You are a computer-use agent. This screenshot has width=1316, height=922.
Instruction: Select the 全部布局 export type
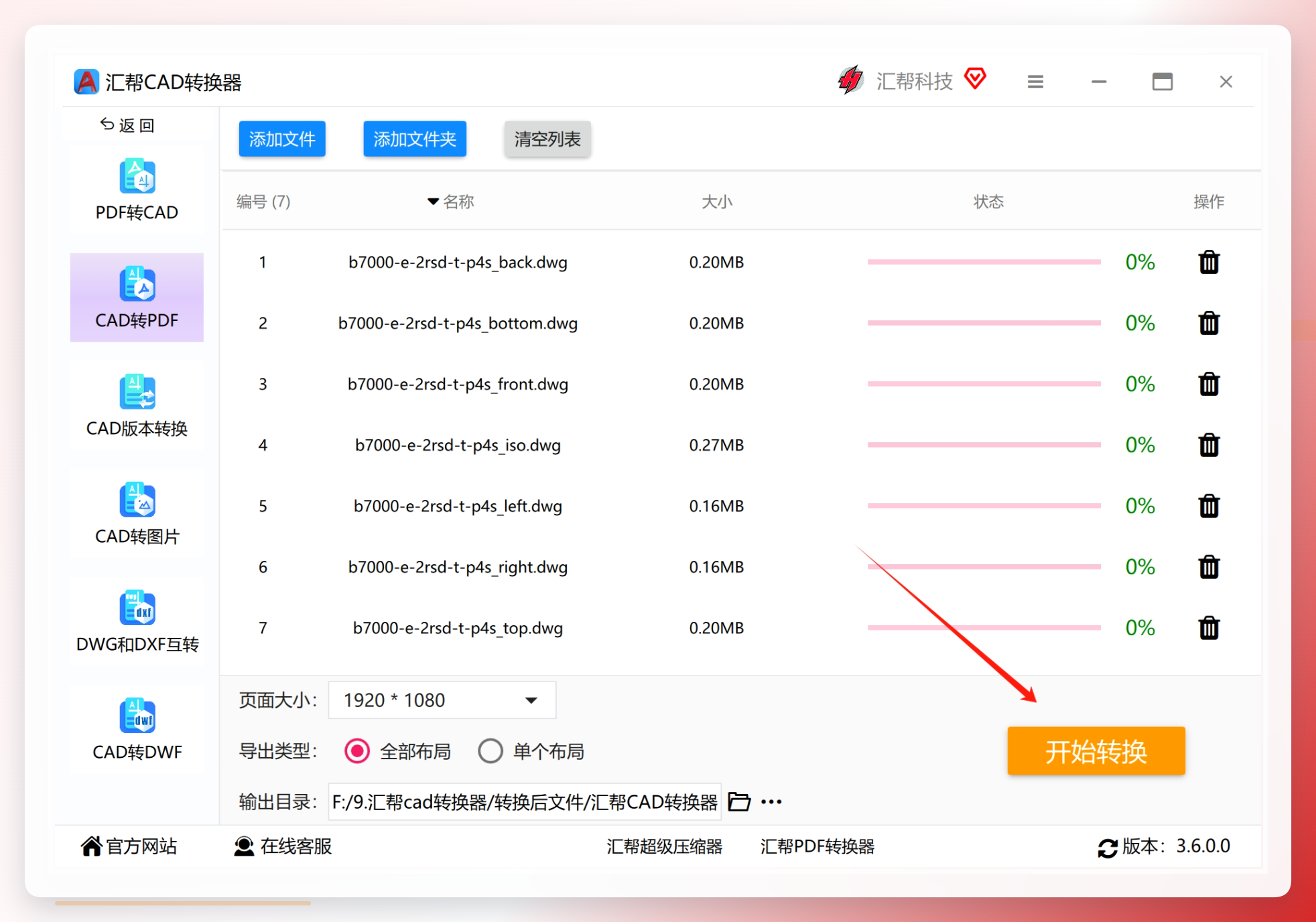397,751
